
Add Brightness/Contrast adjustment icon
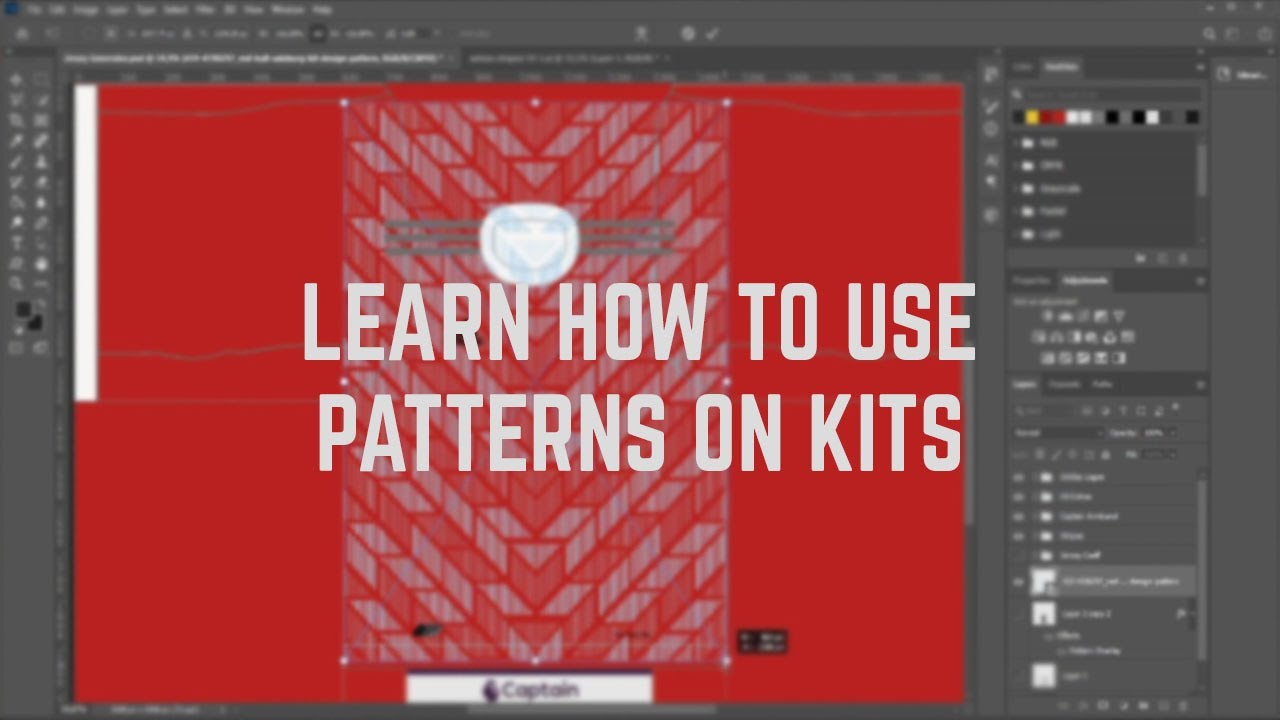tap(1046, 316)
